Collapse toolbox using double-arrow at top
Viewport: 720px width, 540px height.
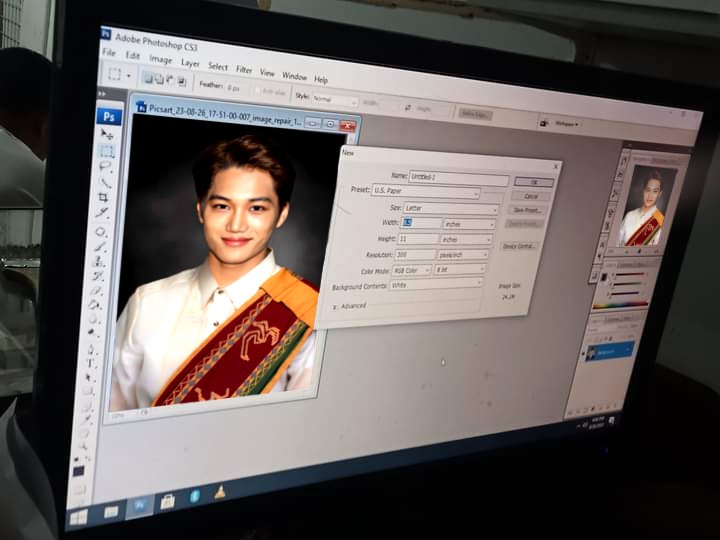click(102, 94)
